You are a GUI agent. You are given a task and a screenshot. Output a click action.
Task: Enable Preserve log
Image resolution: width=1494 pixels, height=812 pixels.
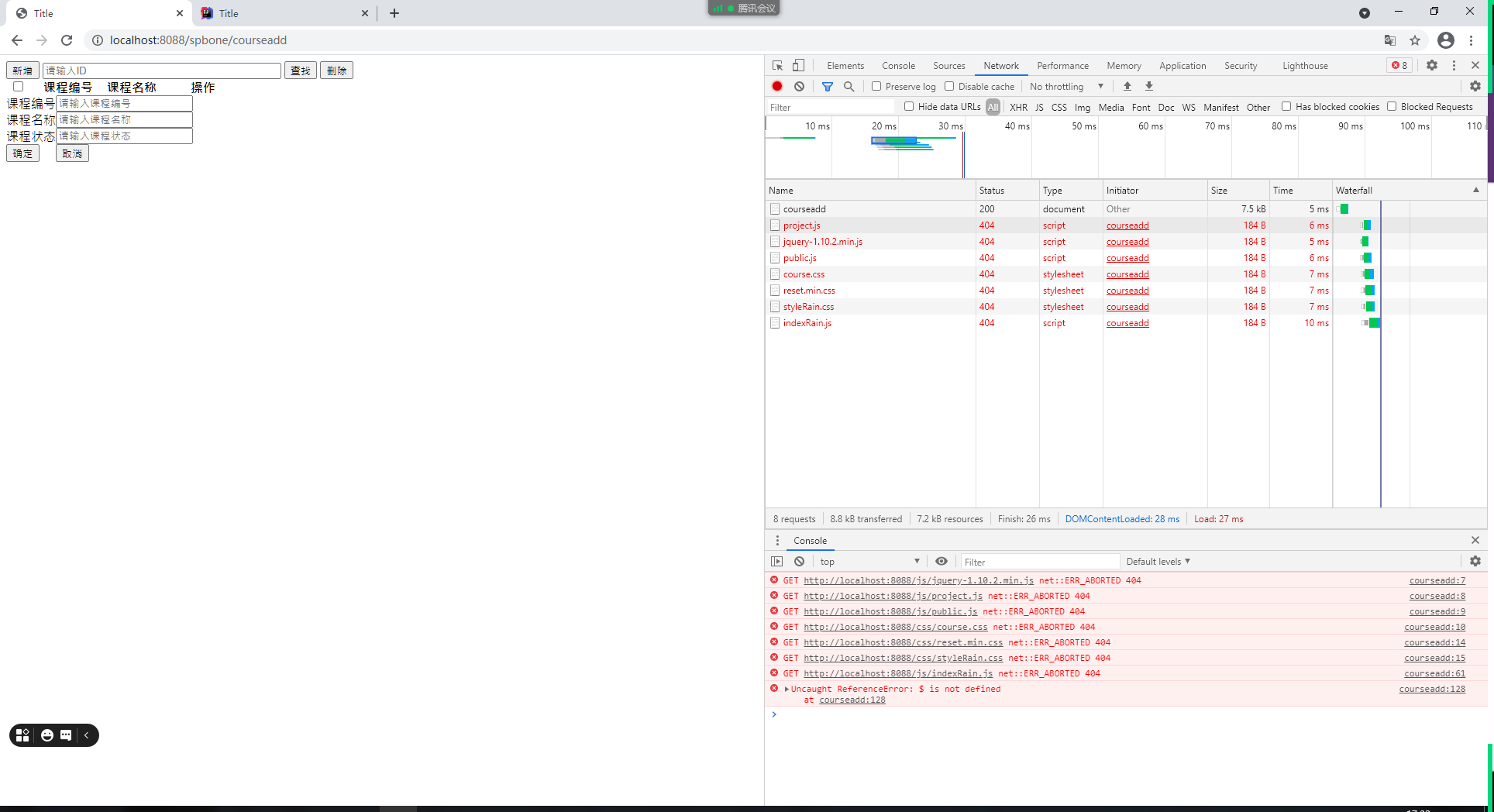click(876, 86)
